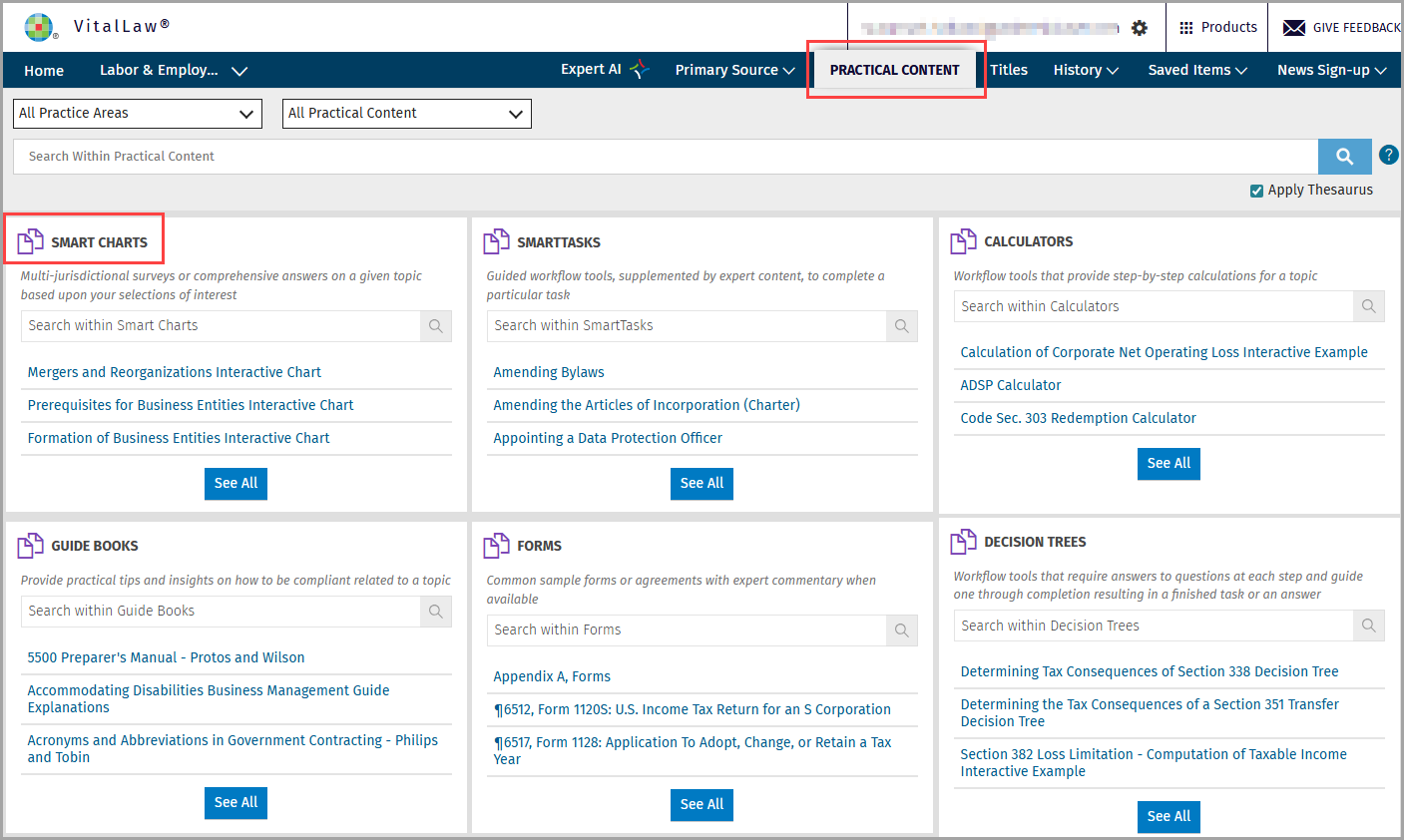Click See All under Forms

click(x=702, y=805)
